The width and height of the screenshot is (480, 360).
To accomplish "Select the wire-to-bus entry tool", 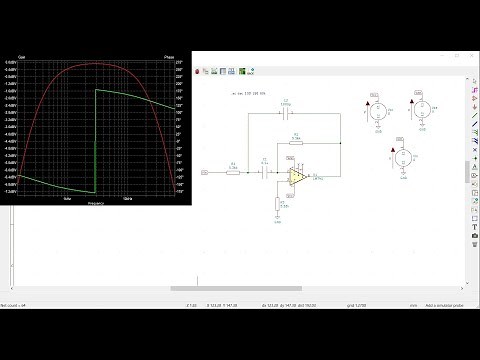I will tap(475, 132).
